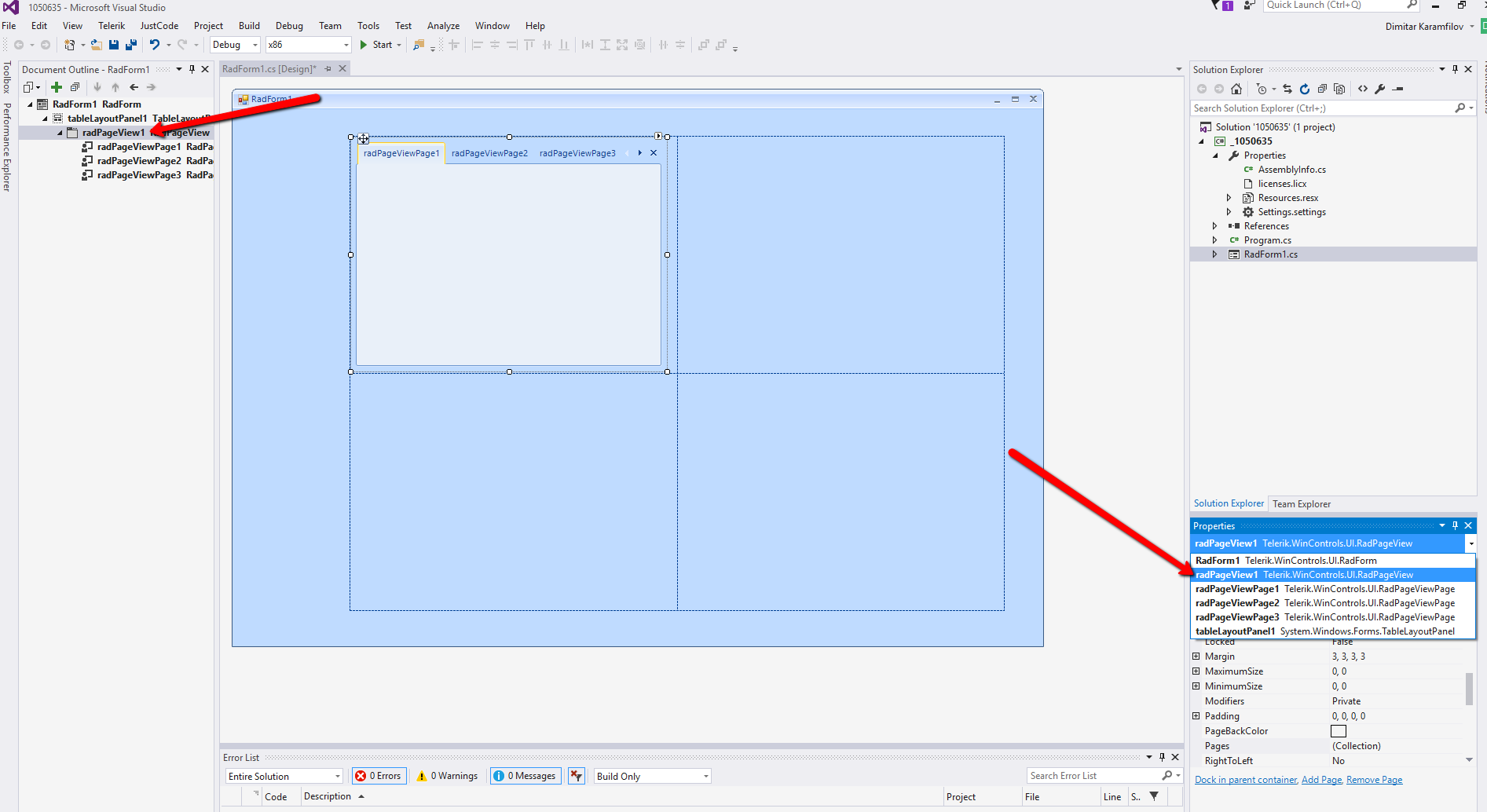Open the vertical Toolbox side tab

pos(7,78)
